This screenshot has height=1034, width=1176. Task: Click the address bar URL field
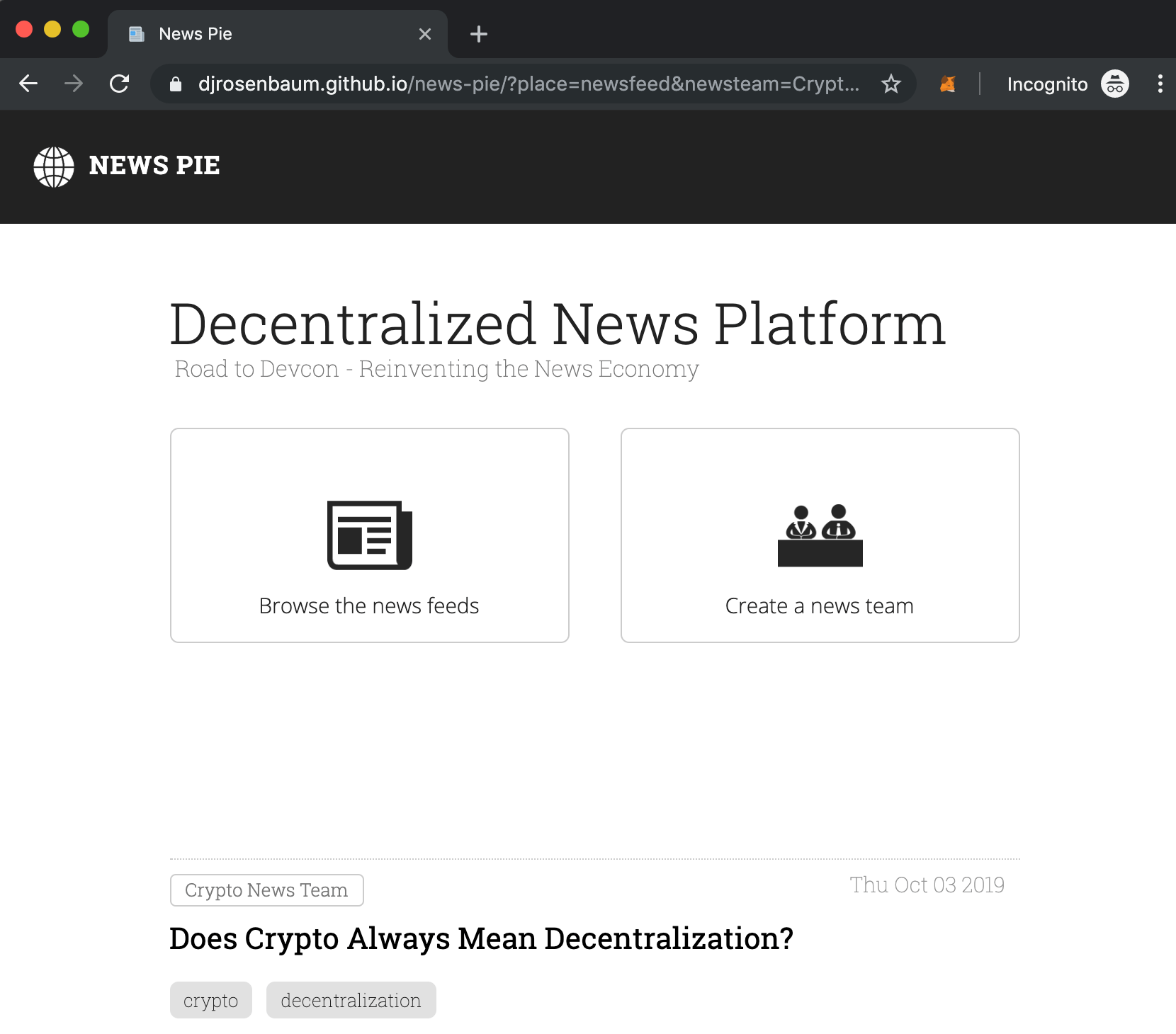528,84
